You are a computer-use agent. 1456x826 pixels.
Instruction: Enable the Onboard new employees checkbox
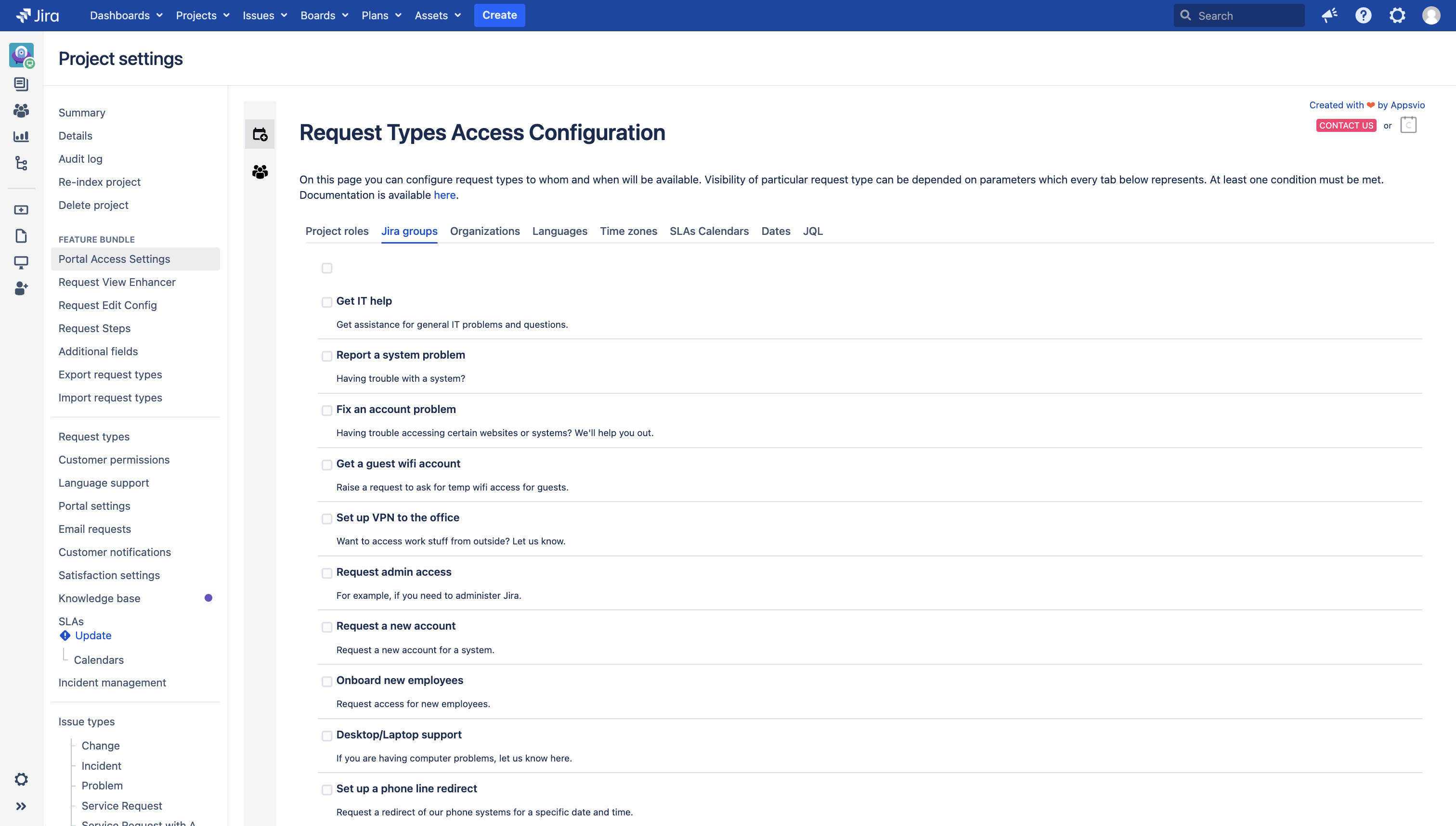pos(326,681)
